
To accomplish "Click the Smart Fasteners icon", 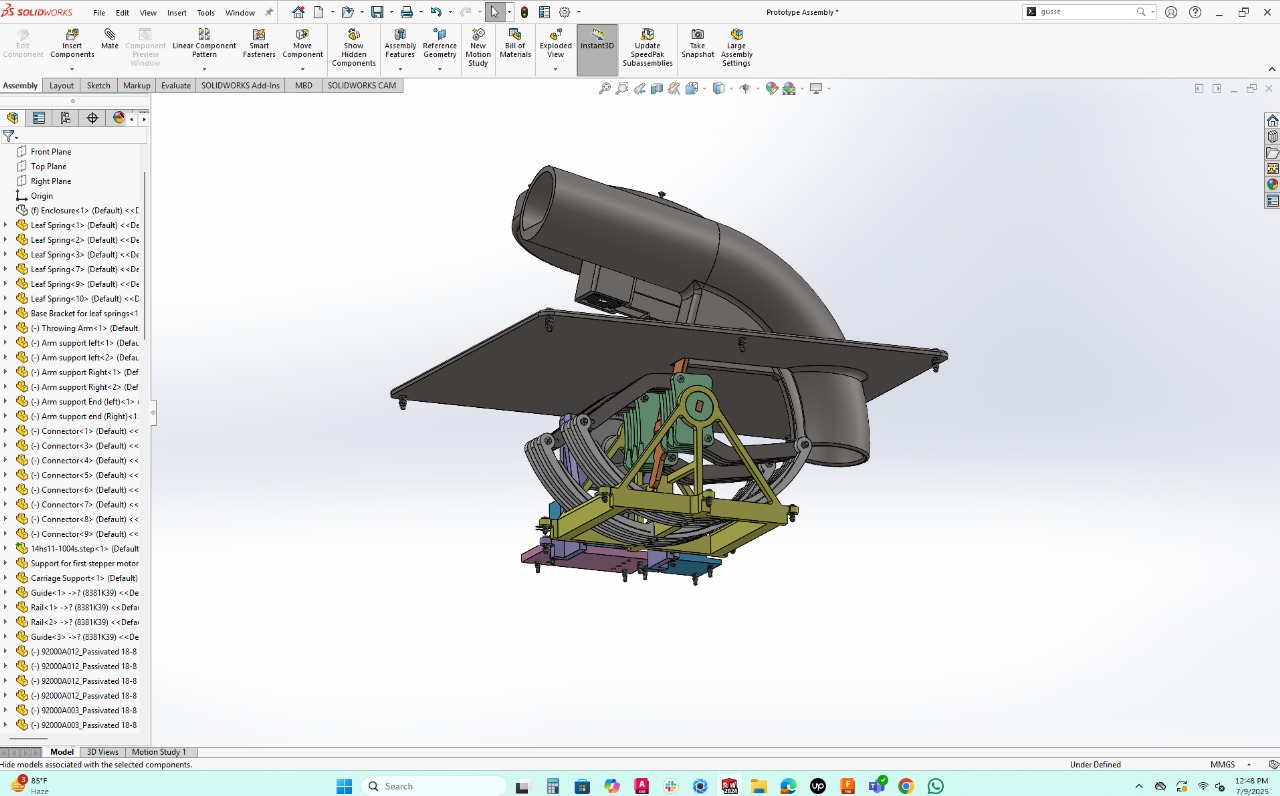I will [259, 44].
